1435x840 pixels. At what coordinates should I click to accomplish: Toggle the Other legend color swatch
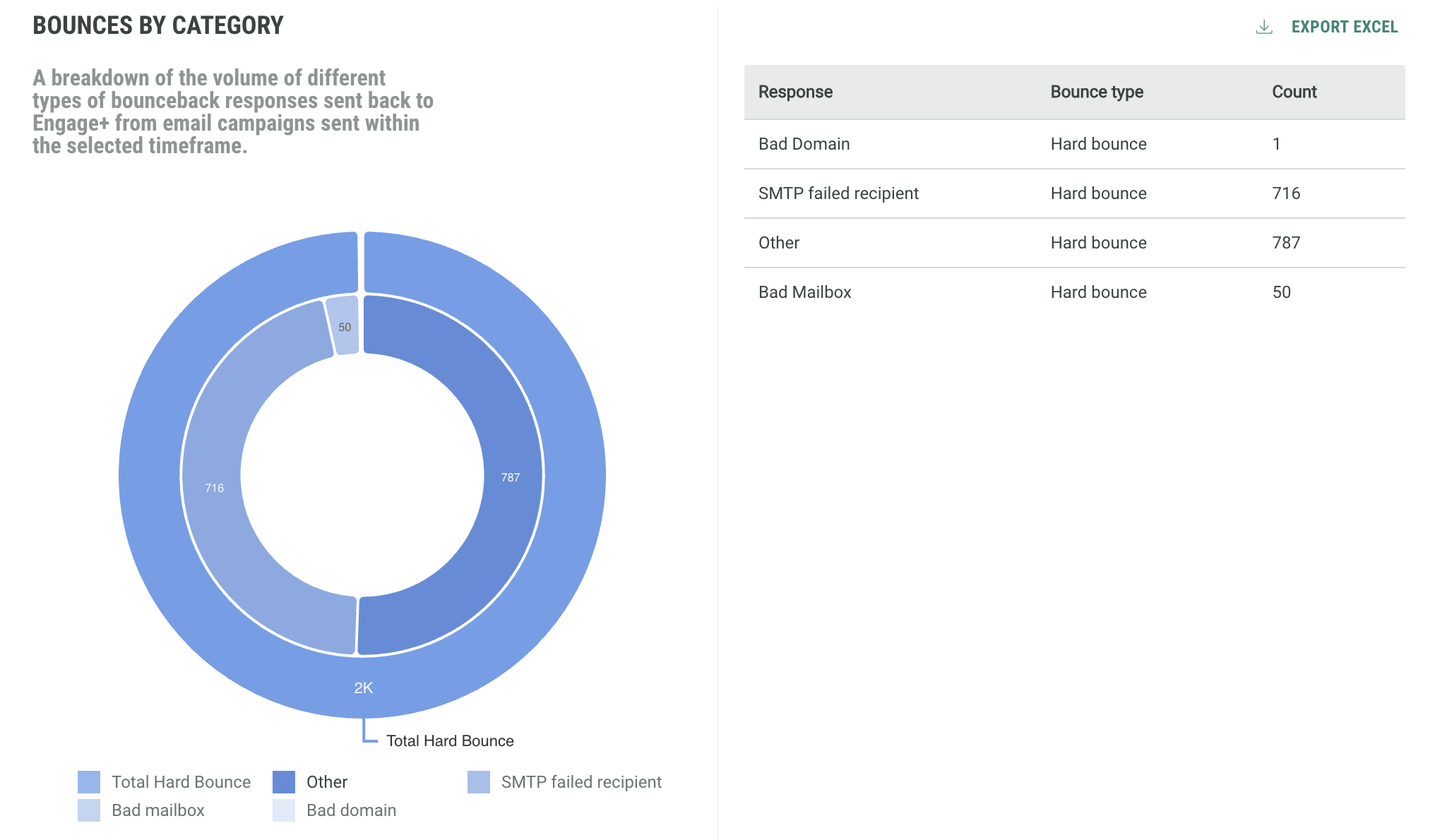pos(284,782)
